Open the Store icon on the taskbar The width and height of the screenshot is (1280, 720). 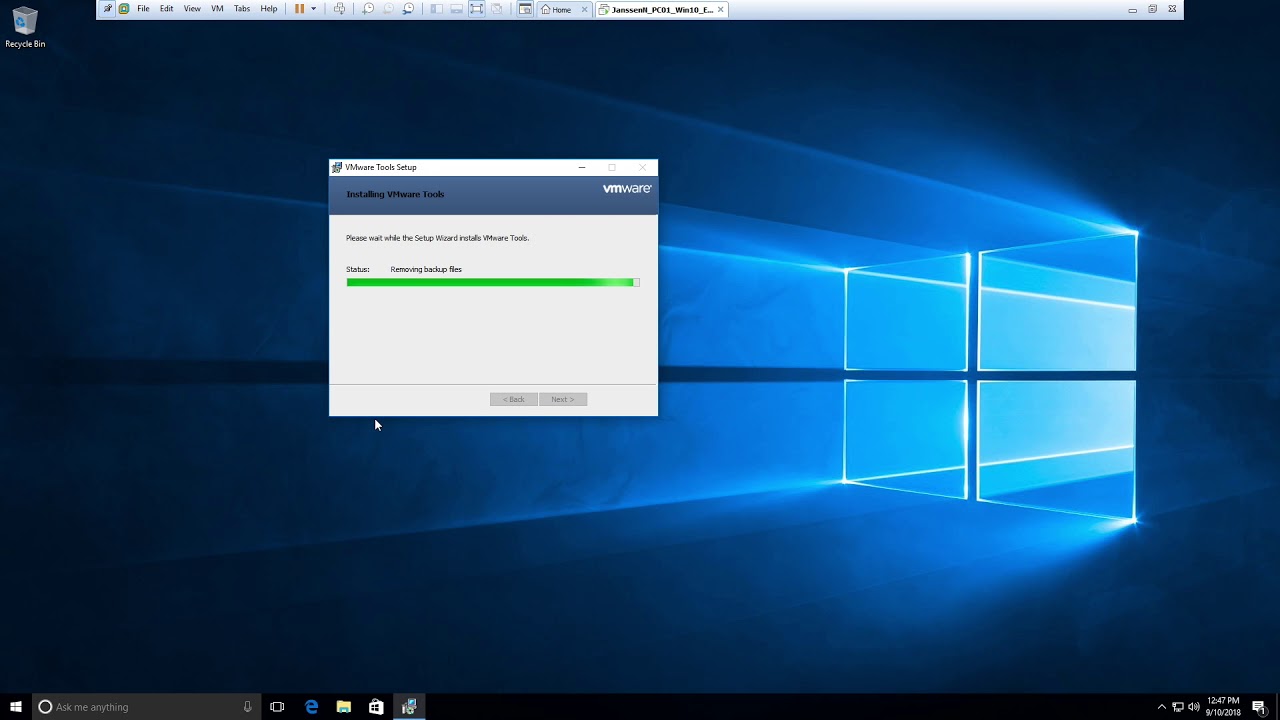[x=376, y=707]
